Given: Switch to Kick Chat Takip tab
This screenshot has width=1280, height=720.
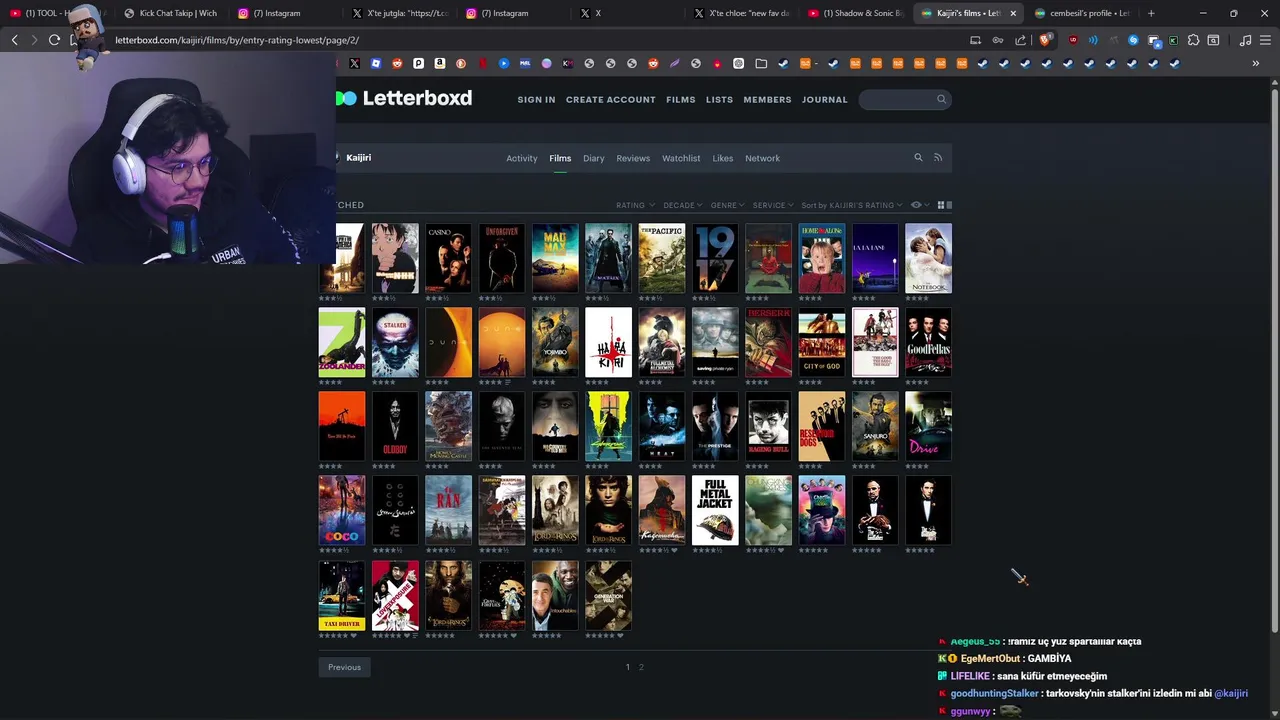Looking at the screenshot, I should tap(172, 13).
